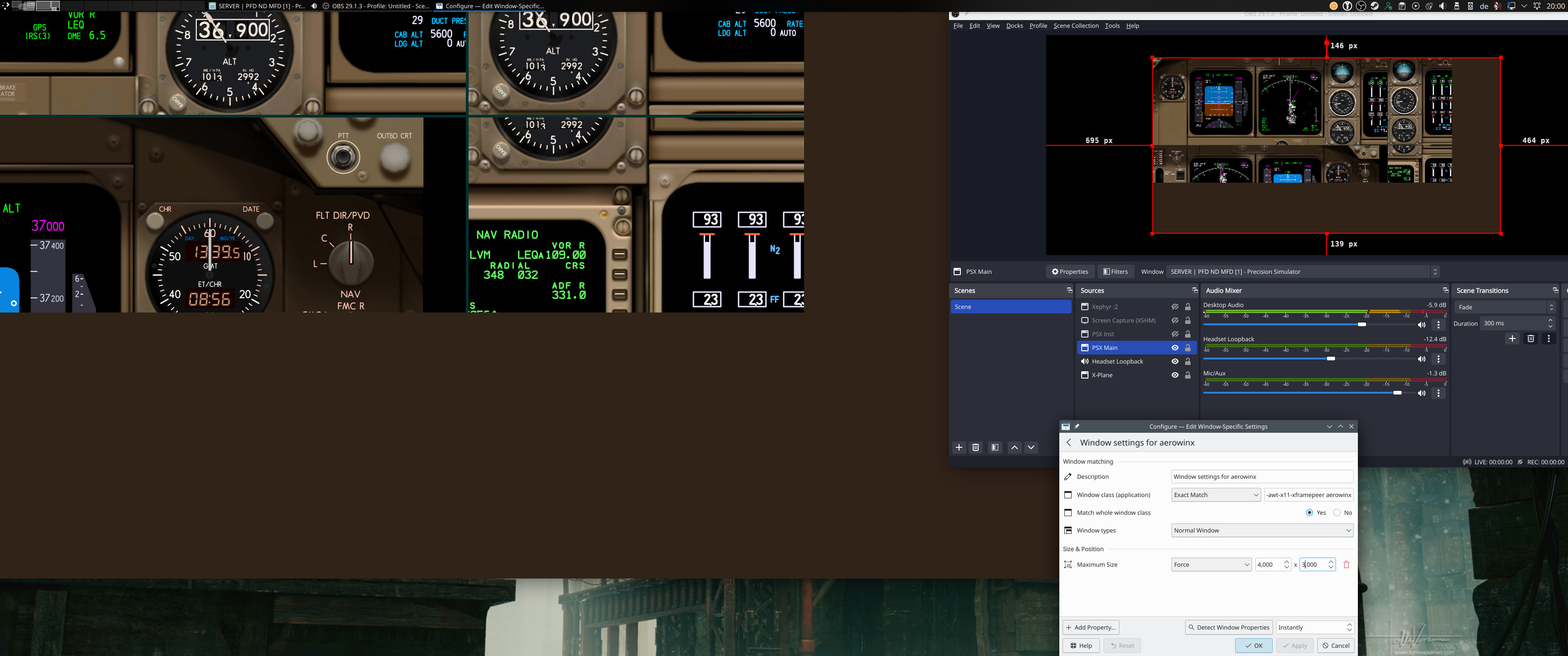Open the Window types dropdown
Viewport: 1568px width, 656px height.
pyautogui.click(x=1262, y=531)
